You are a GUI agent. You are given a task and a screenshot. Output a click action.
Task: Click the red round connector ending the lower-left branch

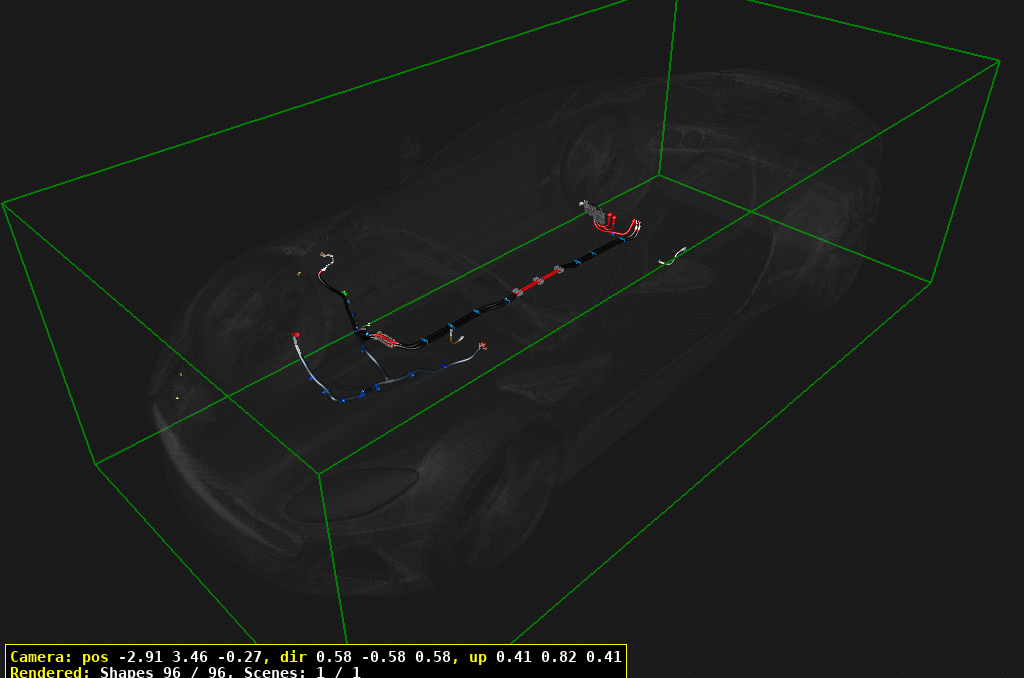pyautogui.click(x=297, y=333)
